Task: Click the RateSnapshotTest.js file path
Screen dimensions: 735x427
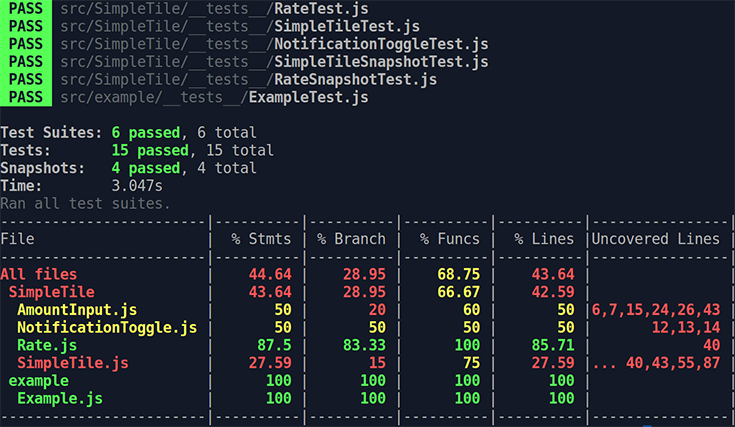Action: (x=248, y=80)
